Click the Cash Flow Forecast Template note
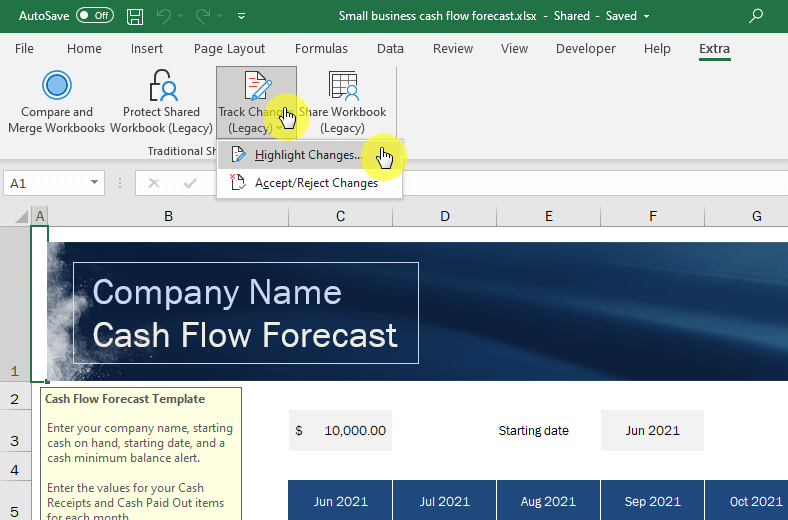This screenshot has width=788, height=520. tap(141, 454)
